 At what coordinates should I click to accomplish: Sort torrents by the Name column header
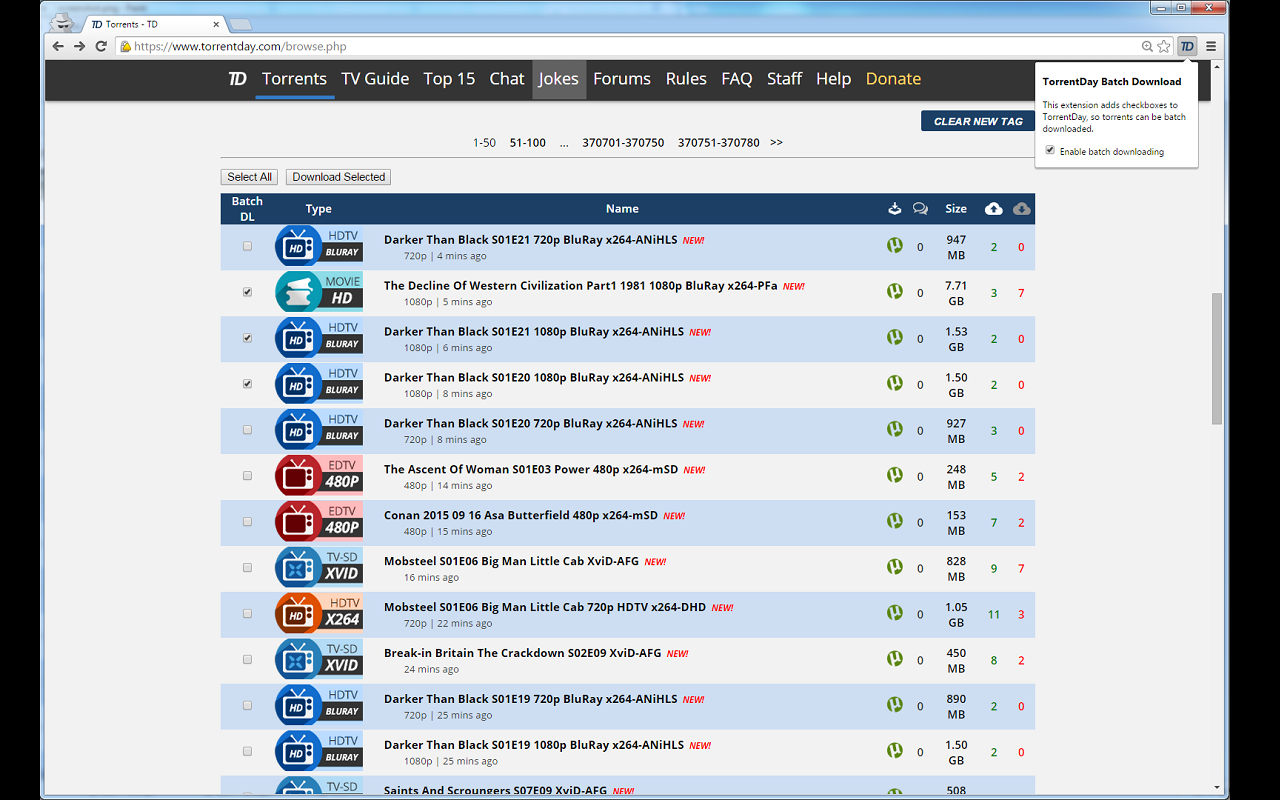pos(622,209)
